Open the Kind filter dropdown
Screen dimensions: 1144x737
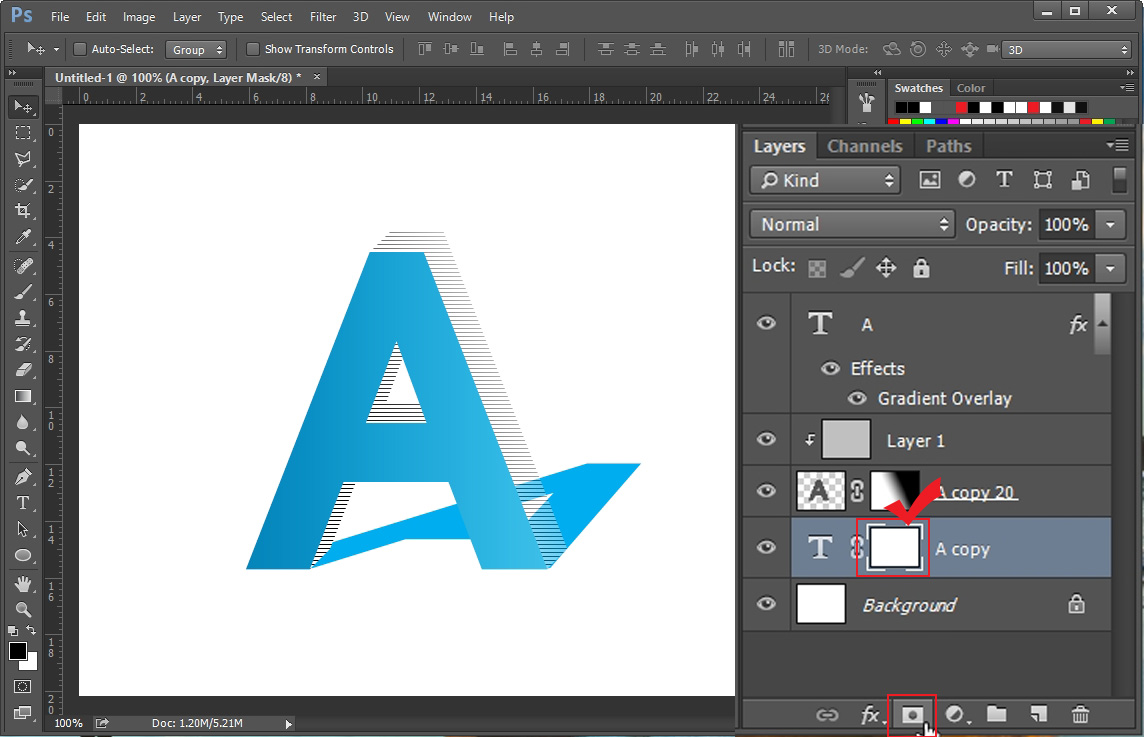[824, 180]
